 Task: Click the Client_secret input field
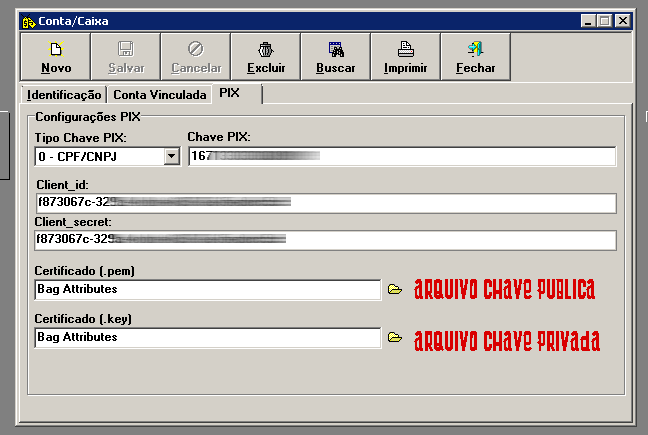[325, 240]
